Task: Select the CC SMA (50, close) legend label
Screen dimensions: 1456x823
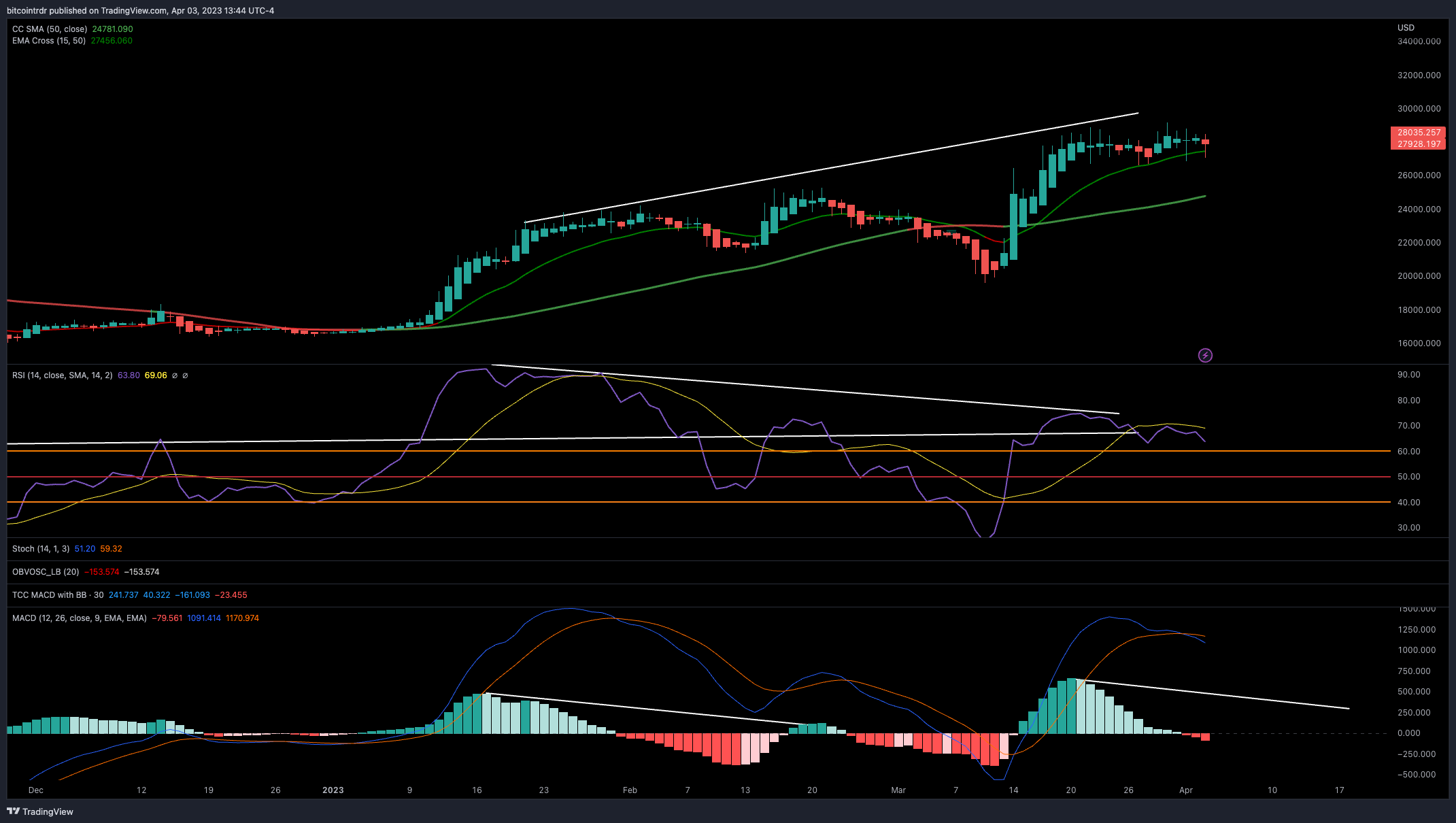Action: [50, 29]
